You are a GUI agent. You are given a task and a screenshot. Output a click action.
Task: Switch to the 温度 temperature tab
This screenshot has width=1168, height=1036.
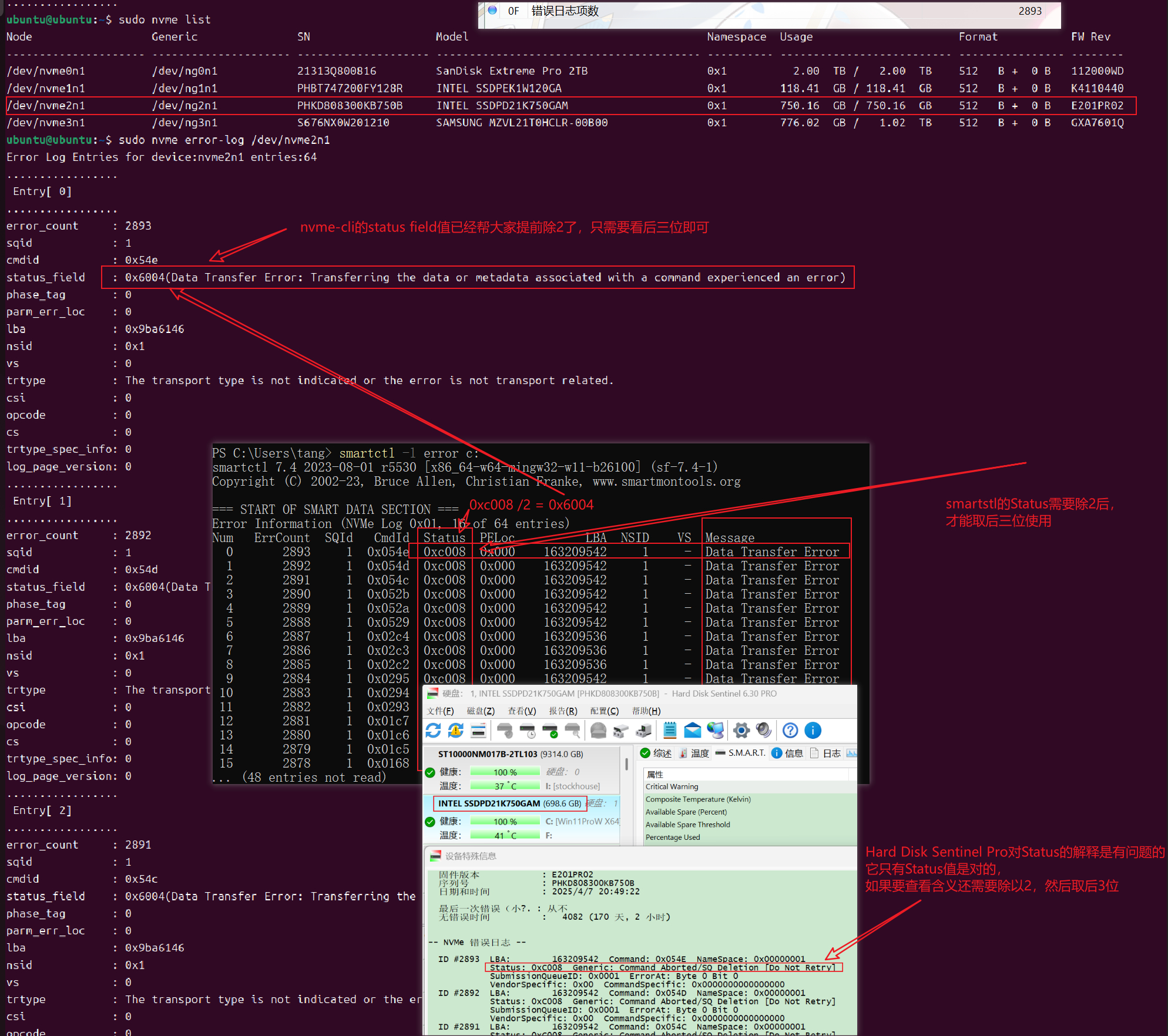tap(694, 753)
